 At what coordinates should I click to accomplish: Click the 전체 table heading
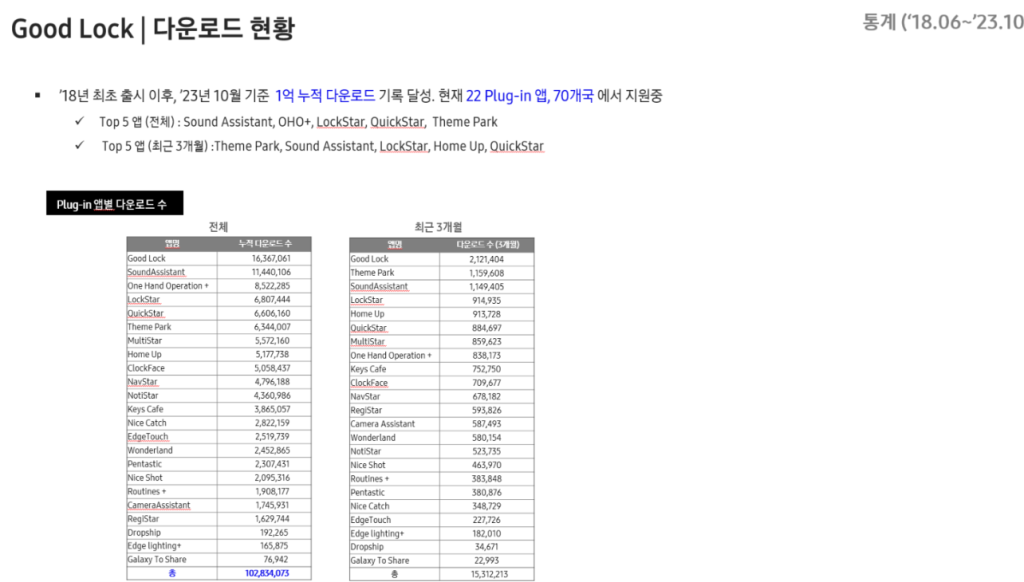[x=218, y=227]
